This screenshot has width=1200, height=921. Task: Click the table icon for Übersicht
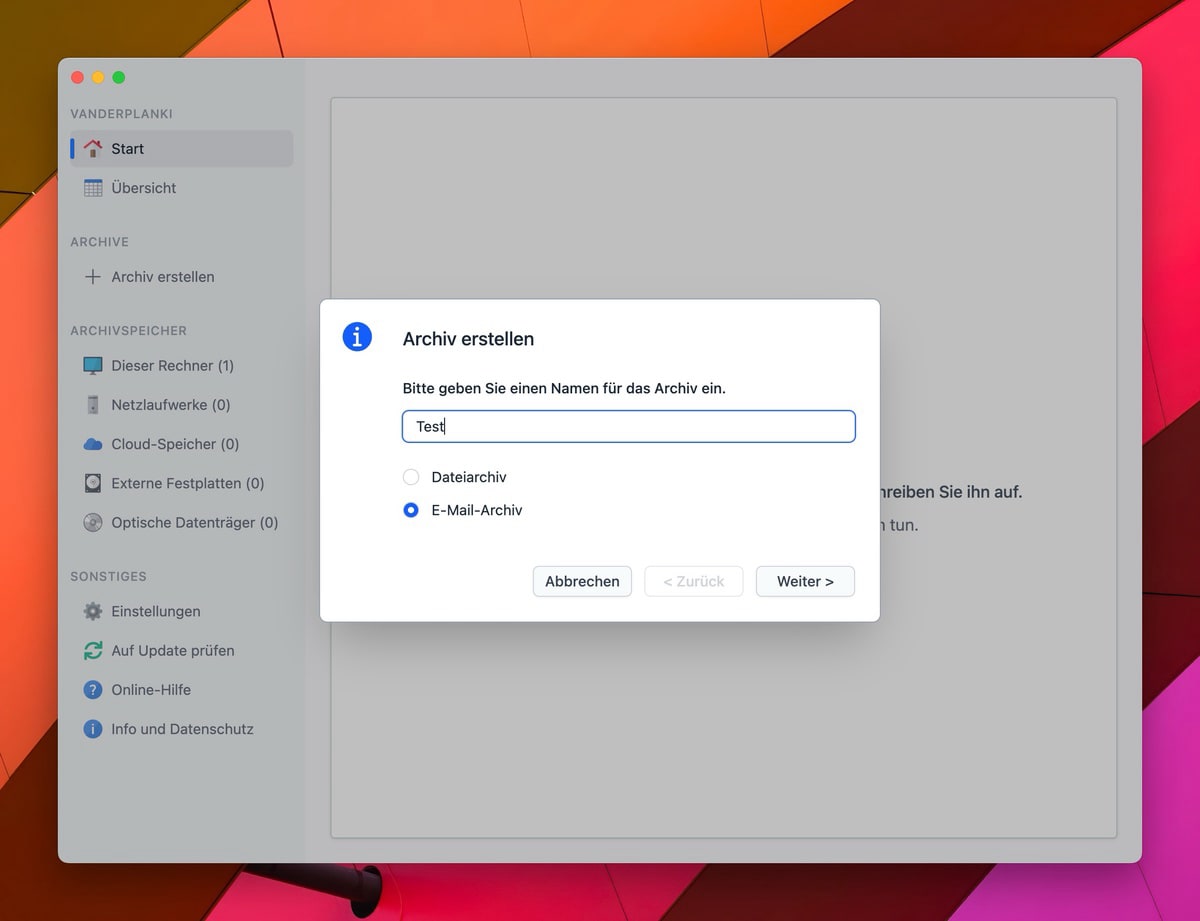click(x=93, y=188)
